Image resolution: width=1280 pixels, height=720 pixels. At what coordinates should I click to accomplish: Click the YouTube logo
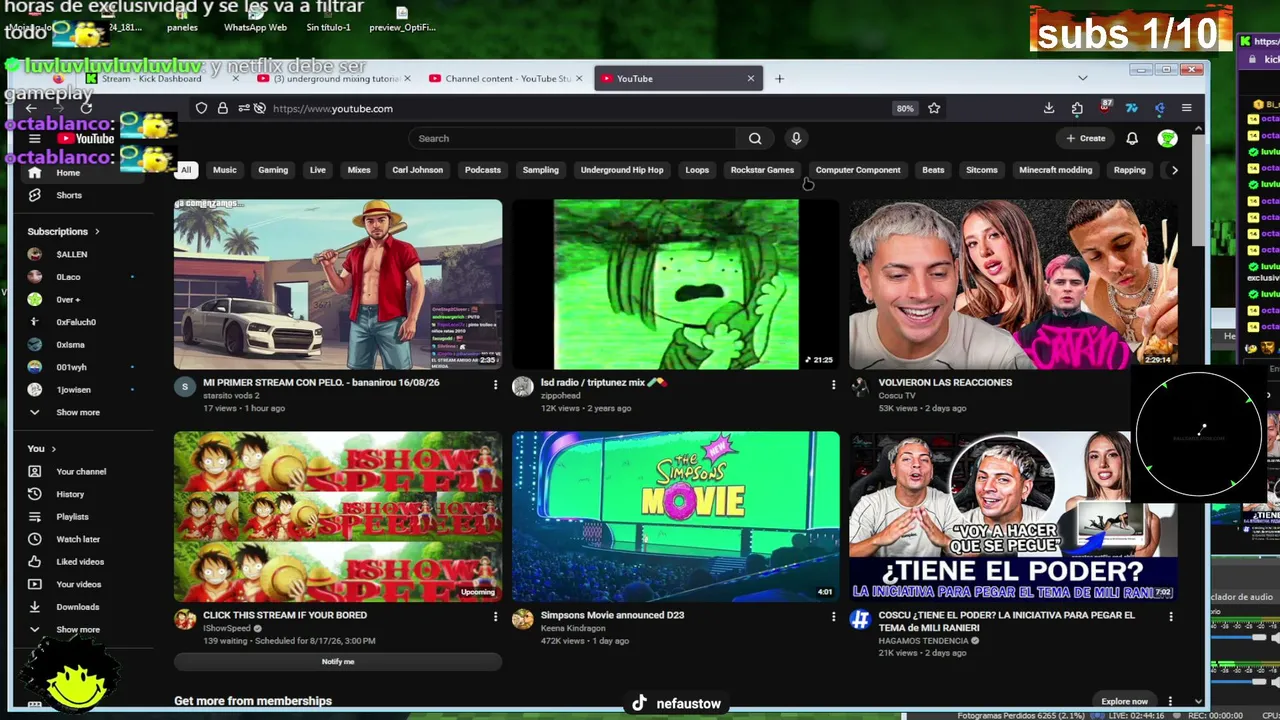[85, 139]
